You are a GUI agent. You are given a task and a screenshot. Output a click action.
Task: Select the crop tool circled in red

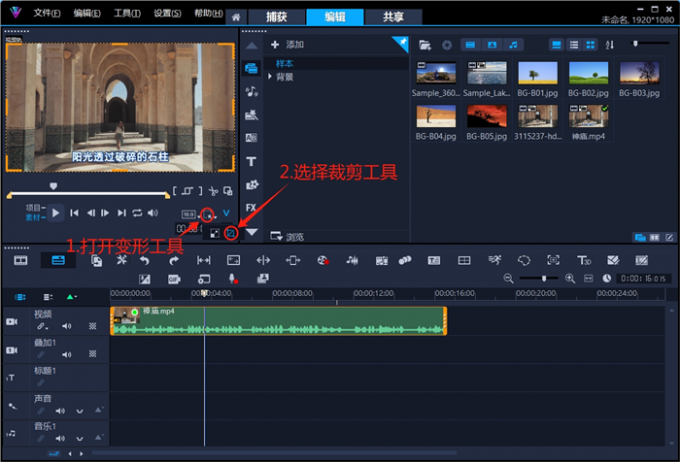231,232
